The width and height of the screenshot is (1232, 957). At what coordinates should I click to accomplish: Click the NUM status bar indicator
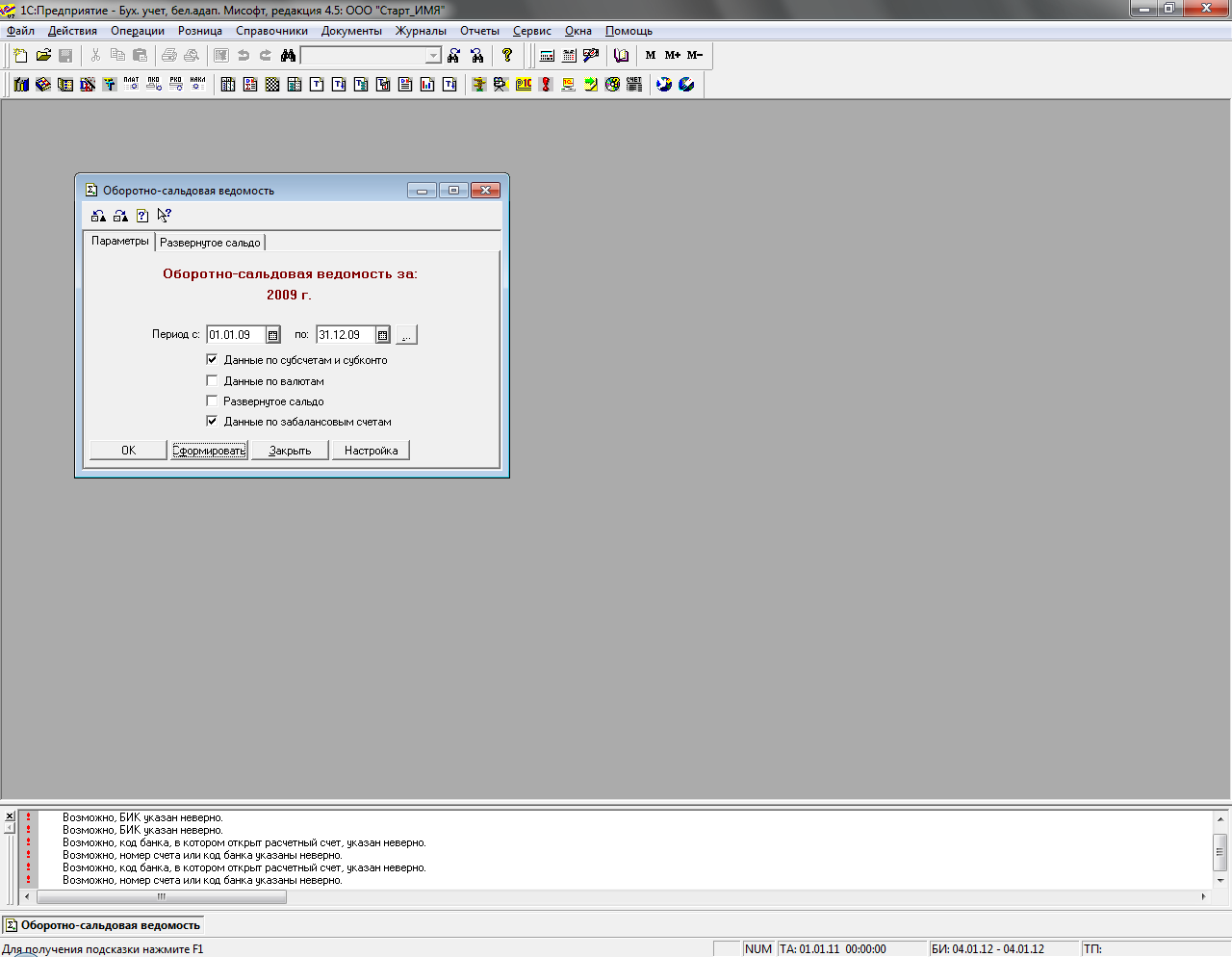(757, 949)
